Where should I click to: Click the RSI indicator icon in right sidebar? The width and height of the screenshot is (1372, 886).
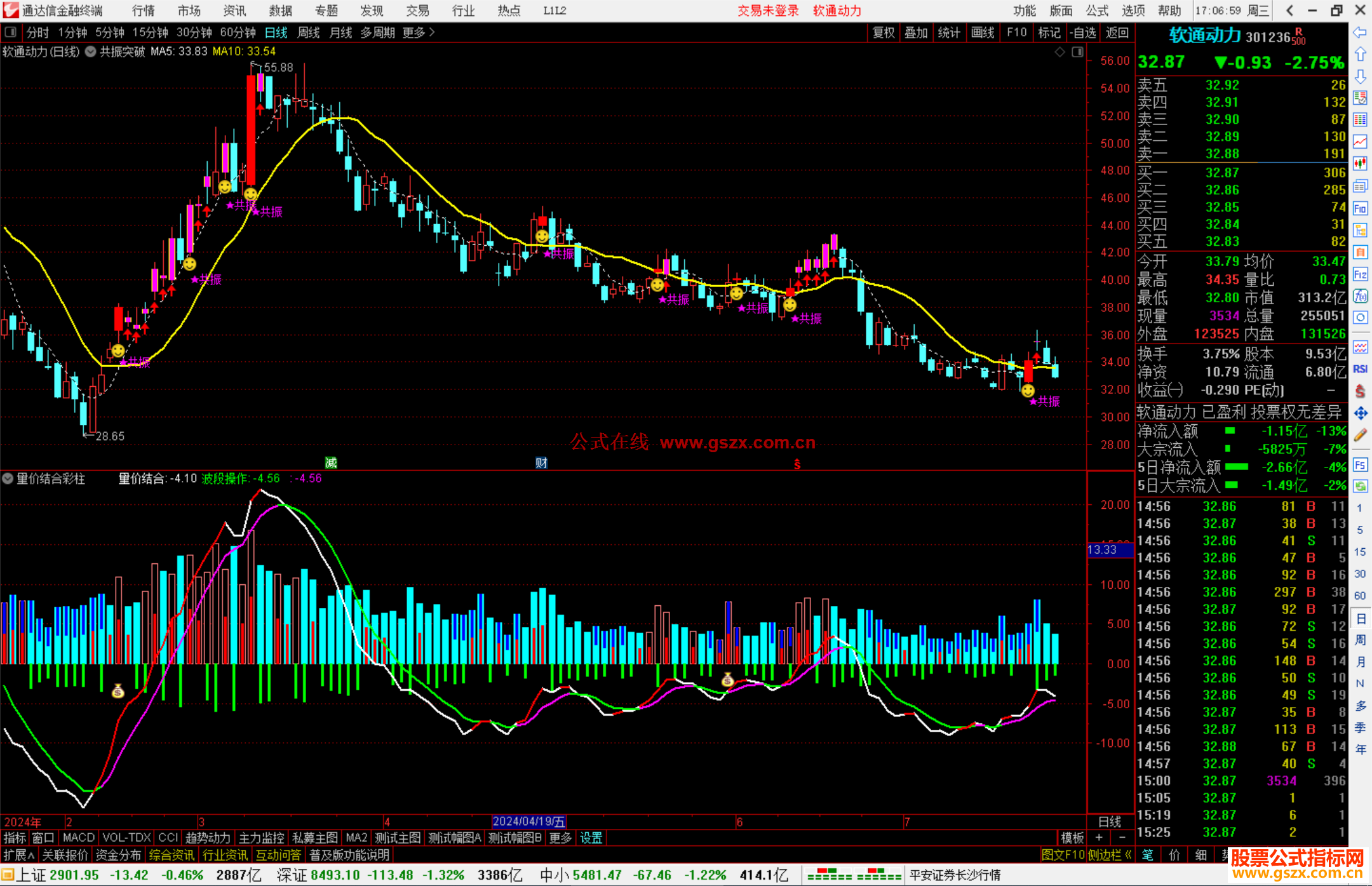coord(1360,369)
